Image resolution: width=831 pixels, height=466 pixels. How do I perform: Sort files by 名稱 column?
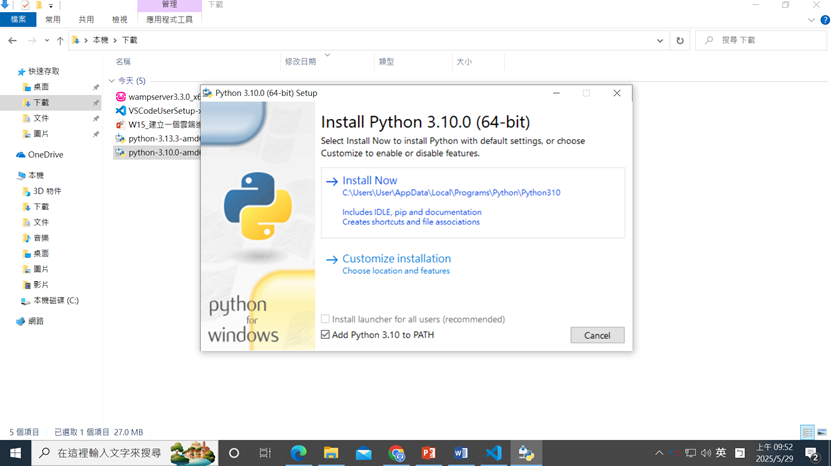click(123, 61)
